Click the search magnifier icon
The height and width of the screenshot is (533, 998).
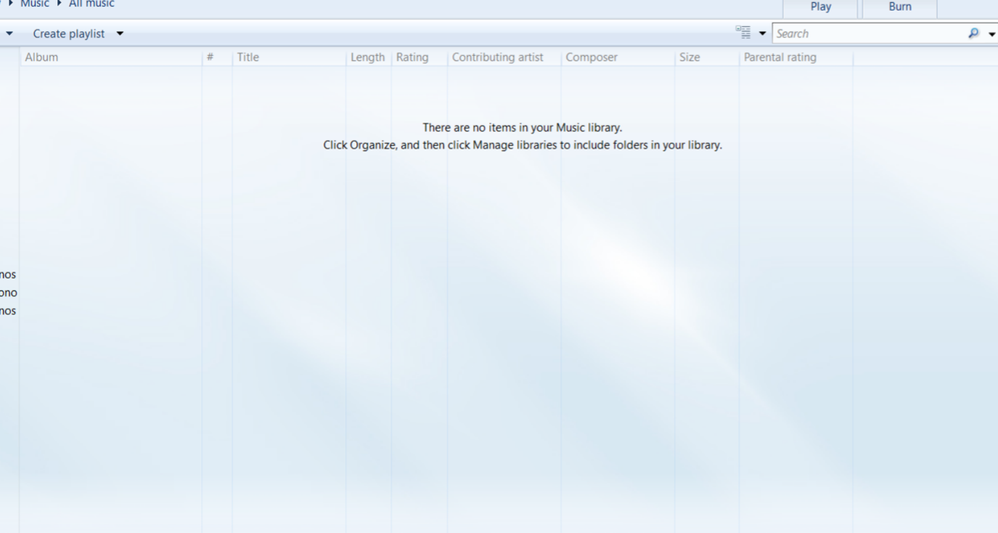pos(973,33)
